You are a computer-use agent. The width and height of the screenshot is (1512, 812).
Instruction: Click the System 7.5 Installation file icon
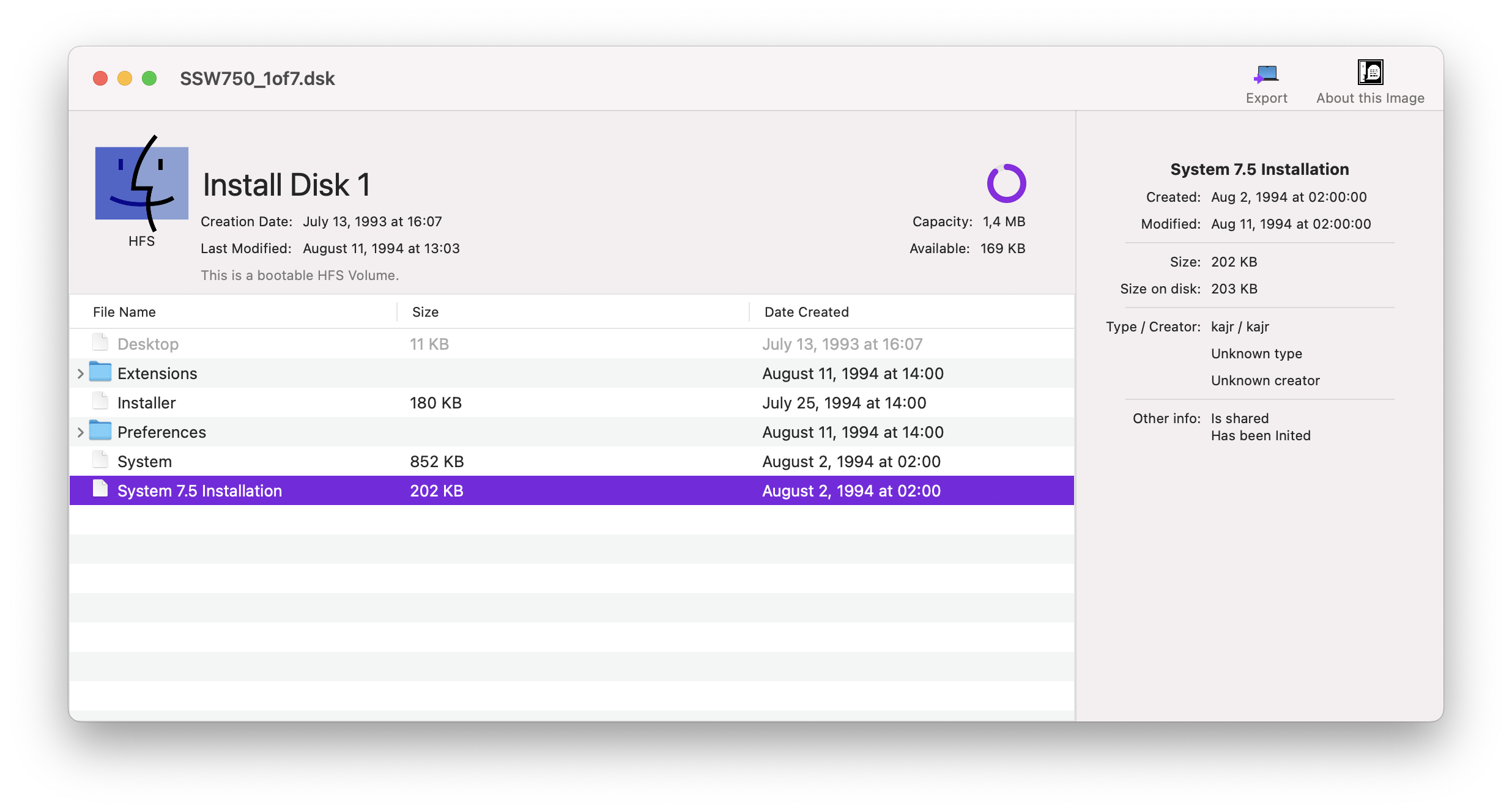100,490
